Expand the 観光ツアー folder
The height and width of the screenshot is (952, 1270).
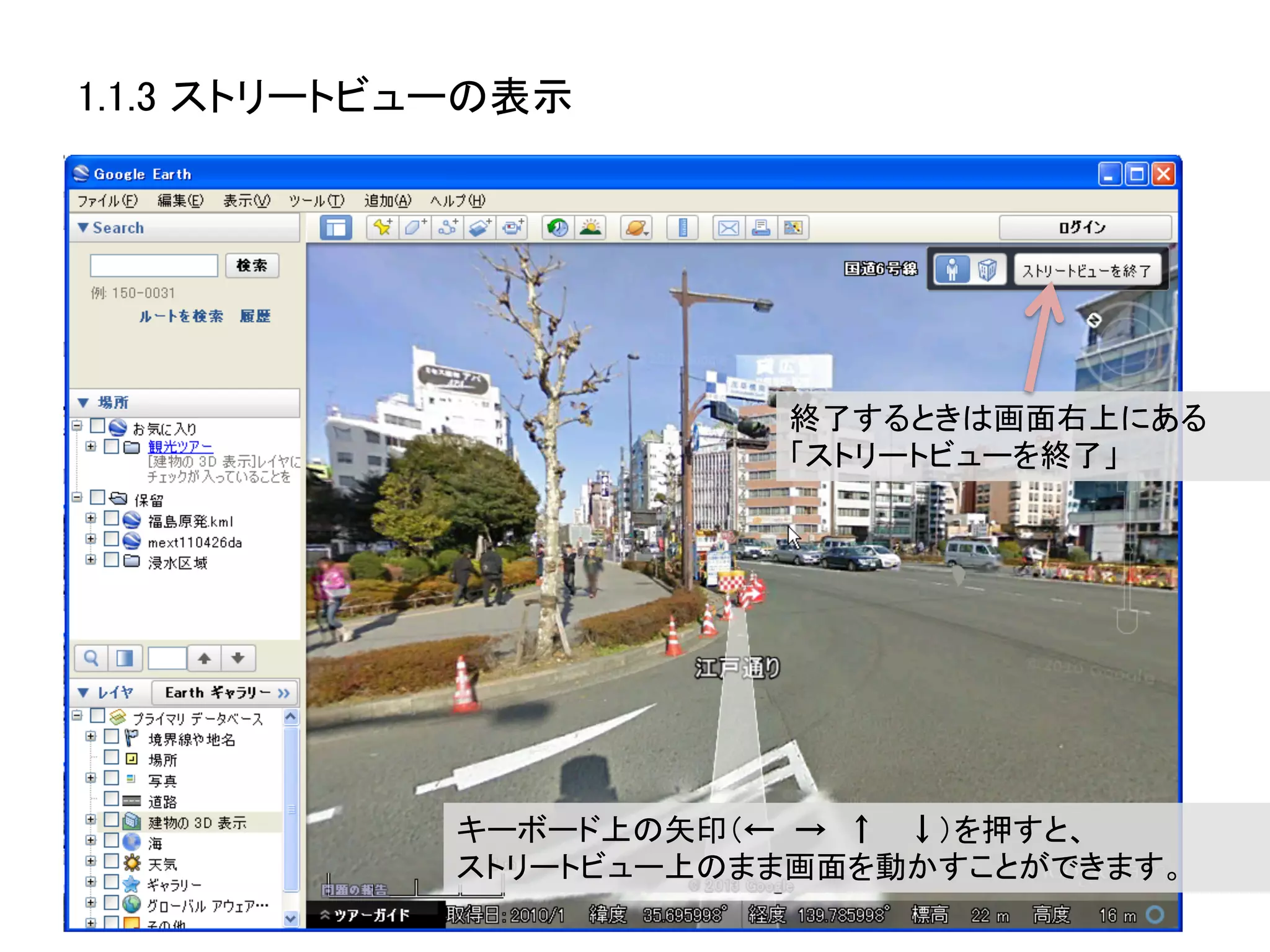coord(91,446)
